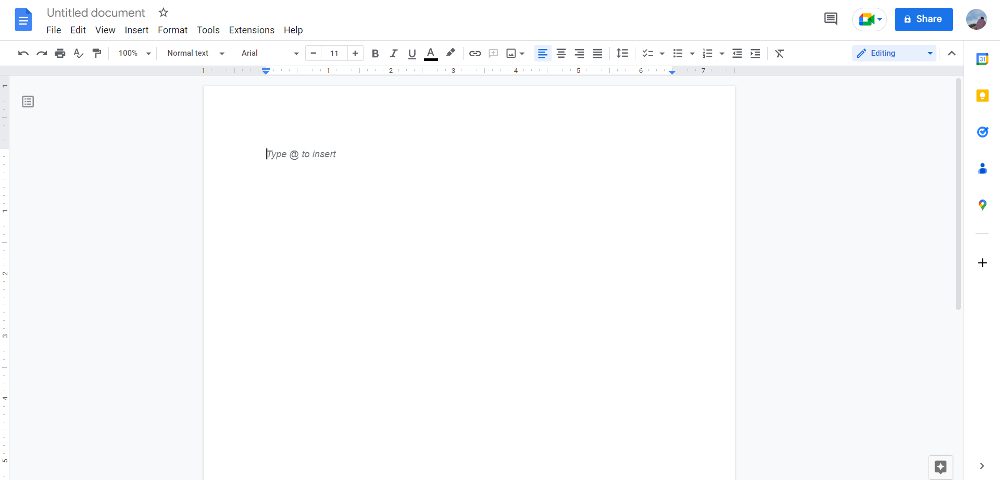Open Google Tasks side panel
This screenshot has height=480, width=1000.
982,132
